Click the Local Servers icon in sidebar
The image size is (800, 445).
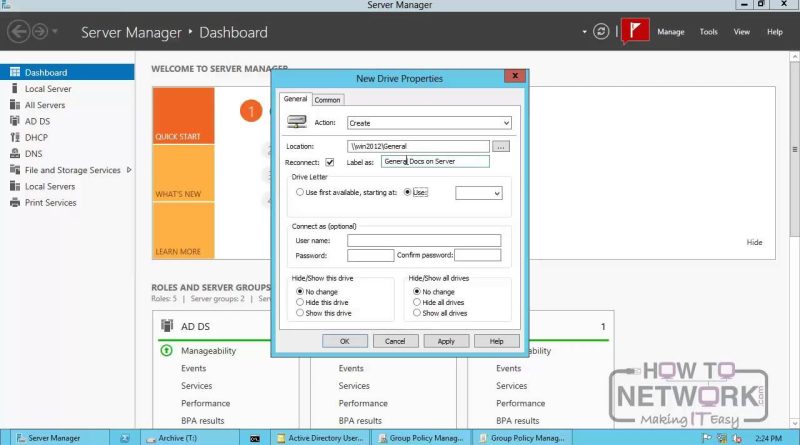[x=15, y=186]
